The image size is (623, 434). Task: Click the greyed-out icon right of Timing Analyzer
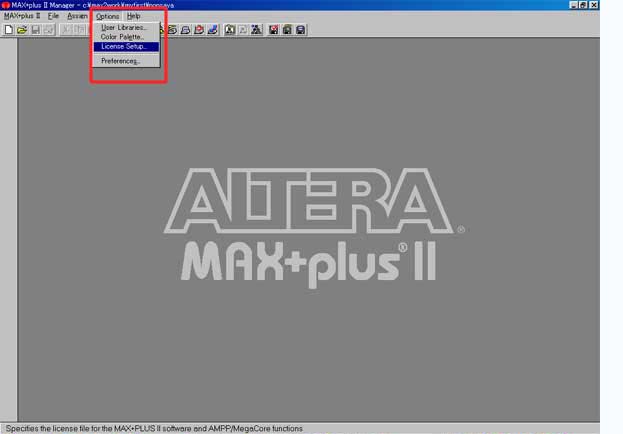tap(243, 30)
